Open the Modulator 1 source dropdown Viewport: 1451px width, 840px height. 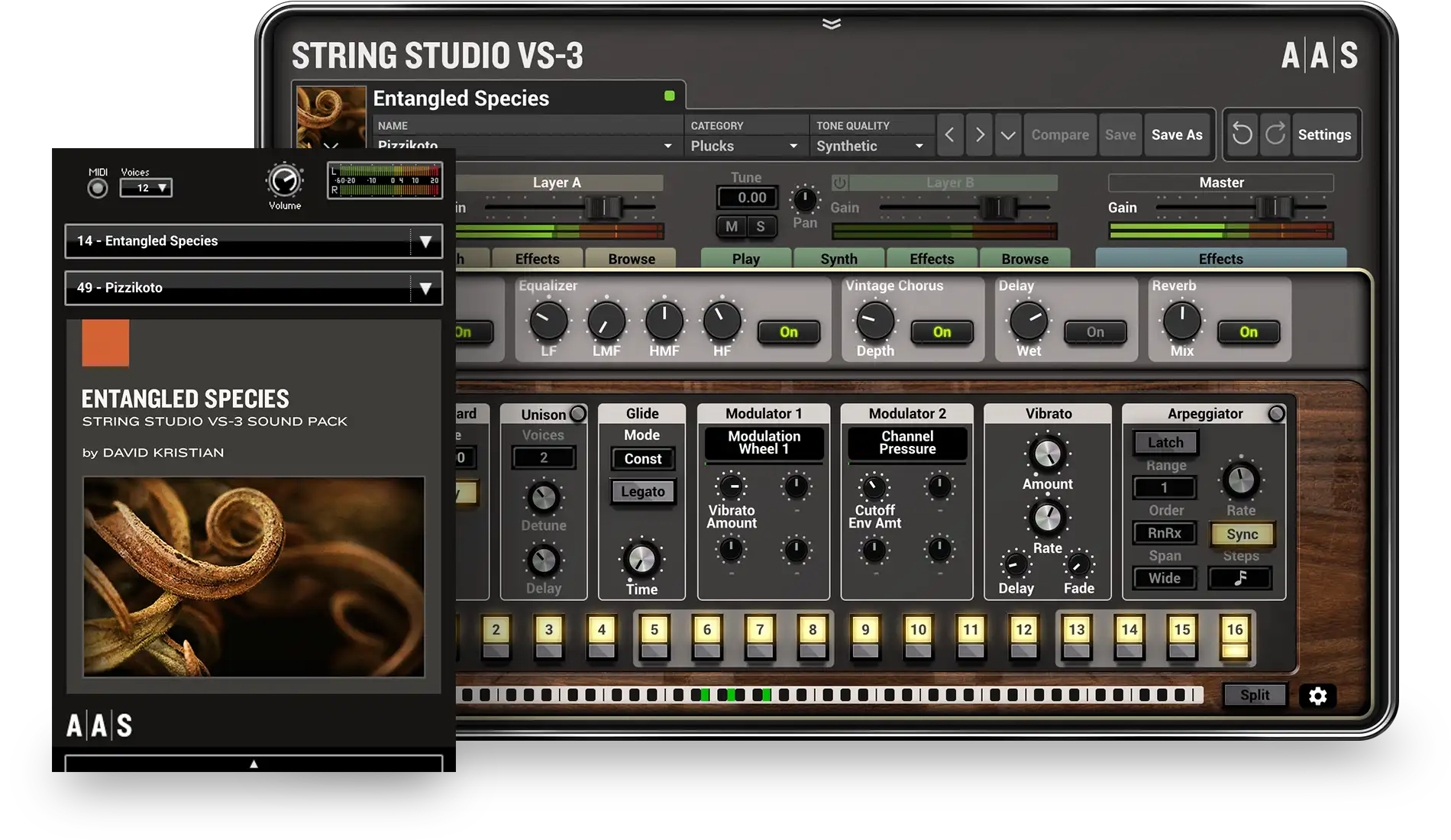[x=764, y=443]
